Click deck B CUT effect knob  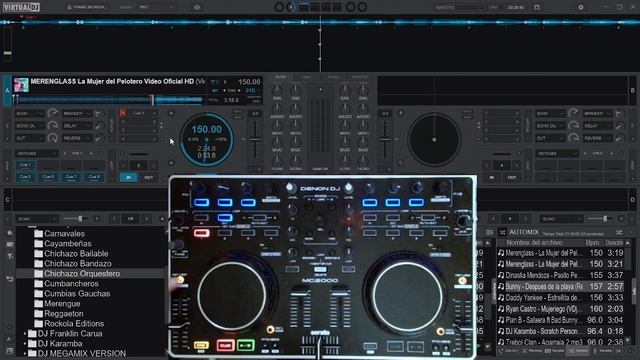point(573,138)
